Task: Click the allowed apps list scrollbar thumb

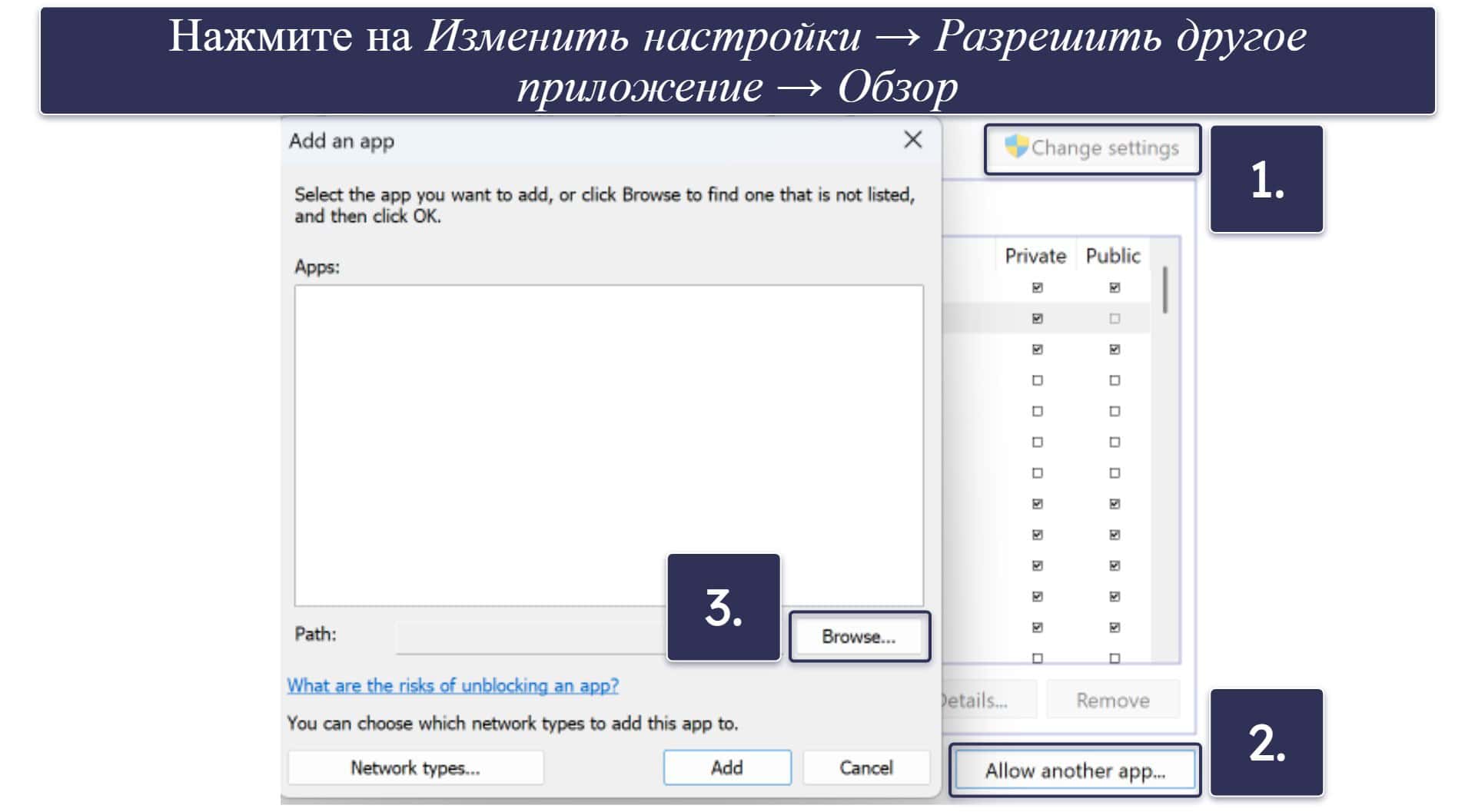Action: 1165,290
